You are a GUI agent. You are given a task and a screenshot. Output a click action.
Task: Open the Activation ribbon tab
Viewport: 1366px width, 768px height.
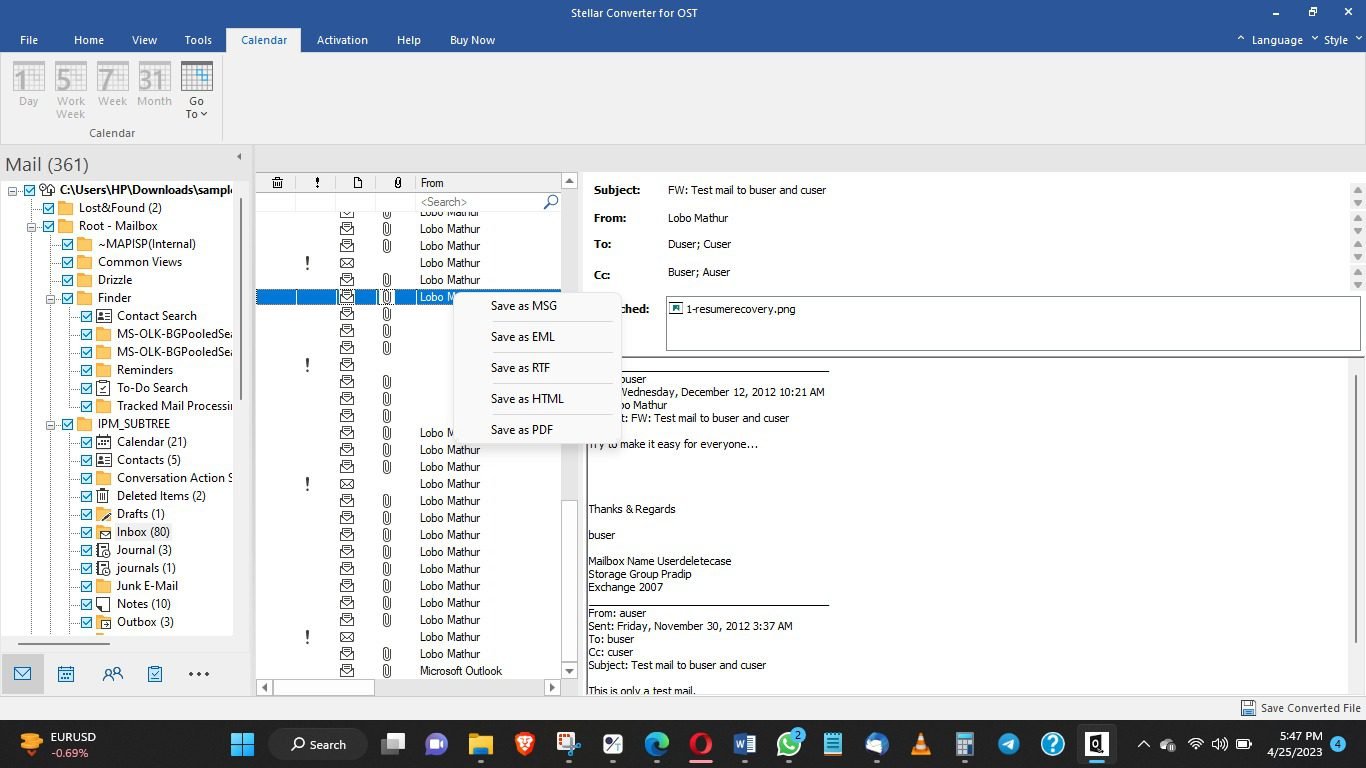click(342, 40)
